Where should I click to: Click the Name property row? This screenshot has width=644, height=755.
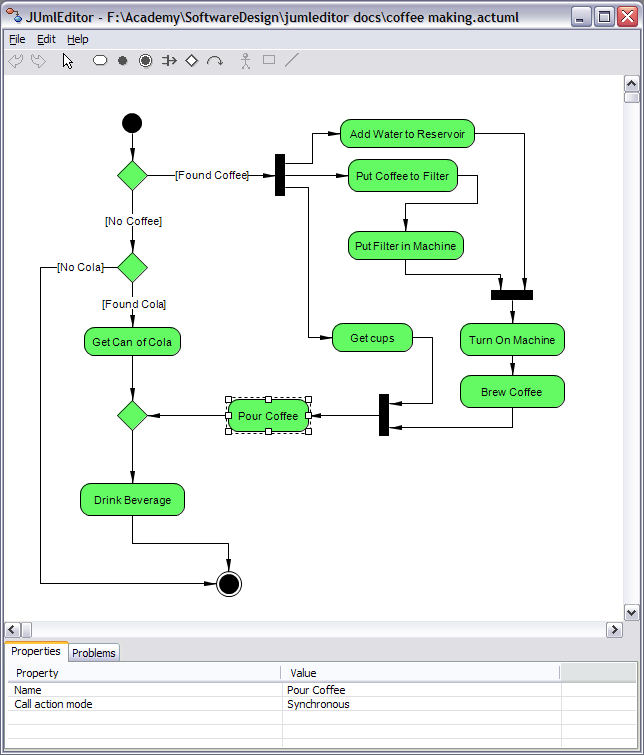click(322, 690)
